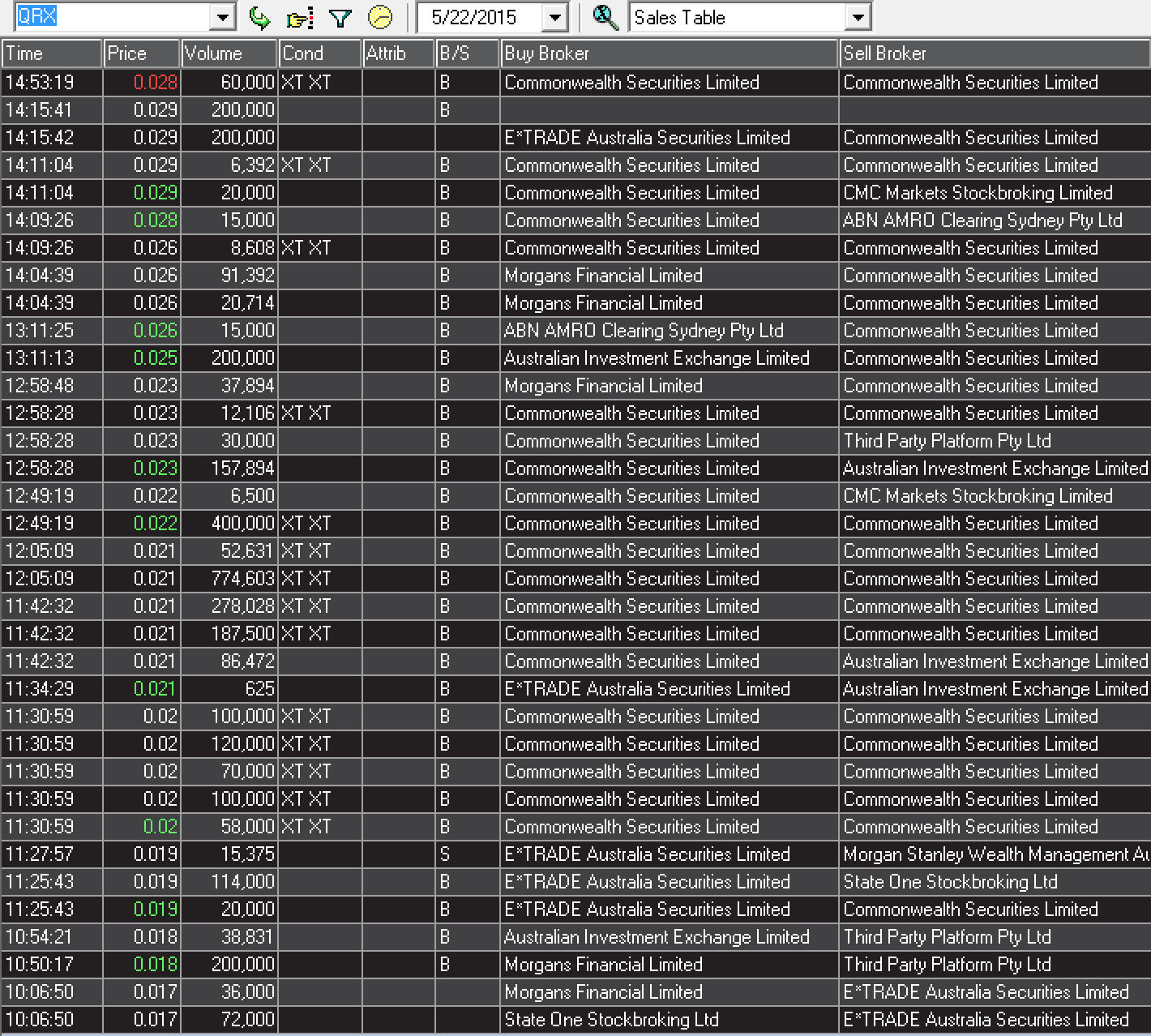Click the 6,500 volume cell
Viewport: 1151px width, 1036px height.
point(229,496)
